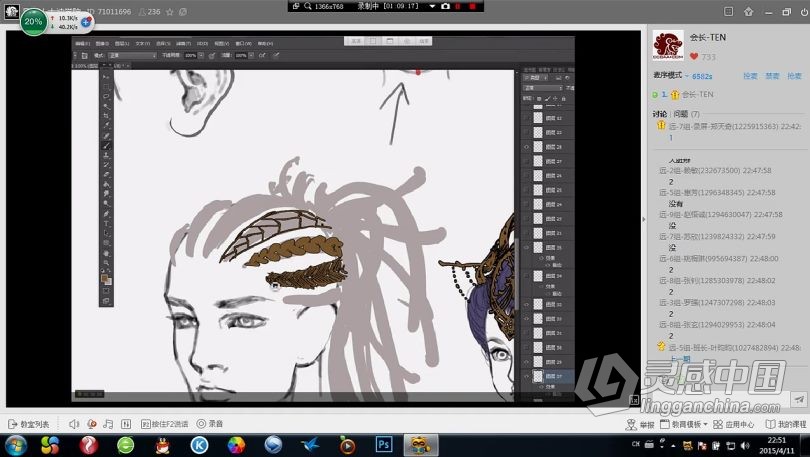Click the 投麦 link
The height and width of the screenshot is (457, 810).
[x=750, y=76]
